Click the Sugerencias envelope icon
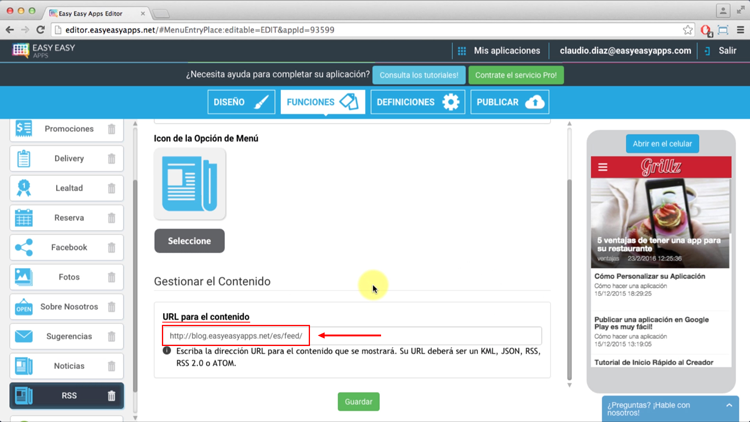The height and width of the screenshot is (422, 750). pyautogui.click(x=23, y=336)
